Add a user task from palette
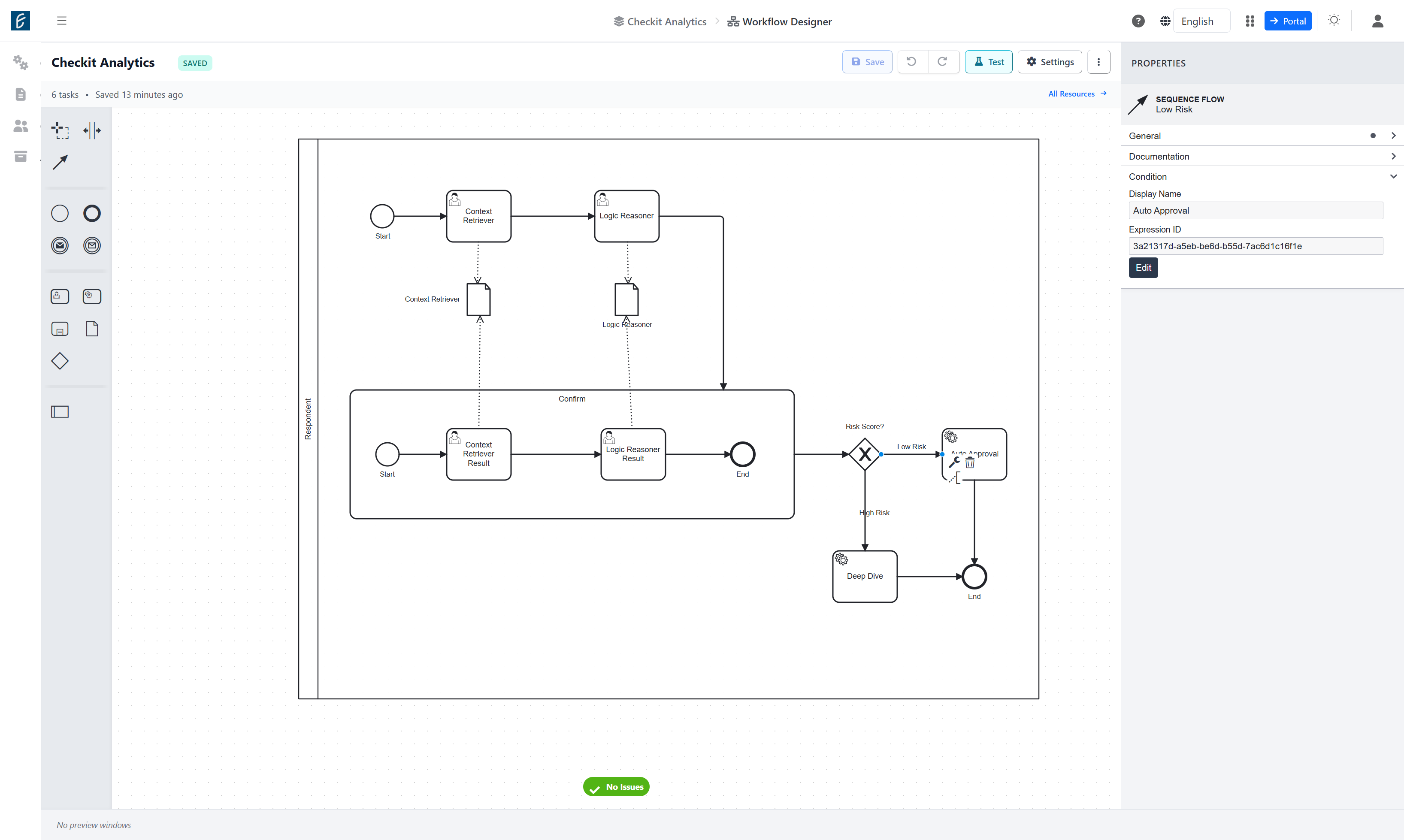Image resolution: width=1404 pixels, height=840 pixels. 60,296
